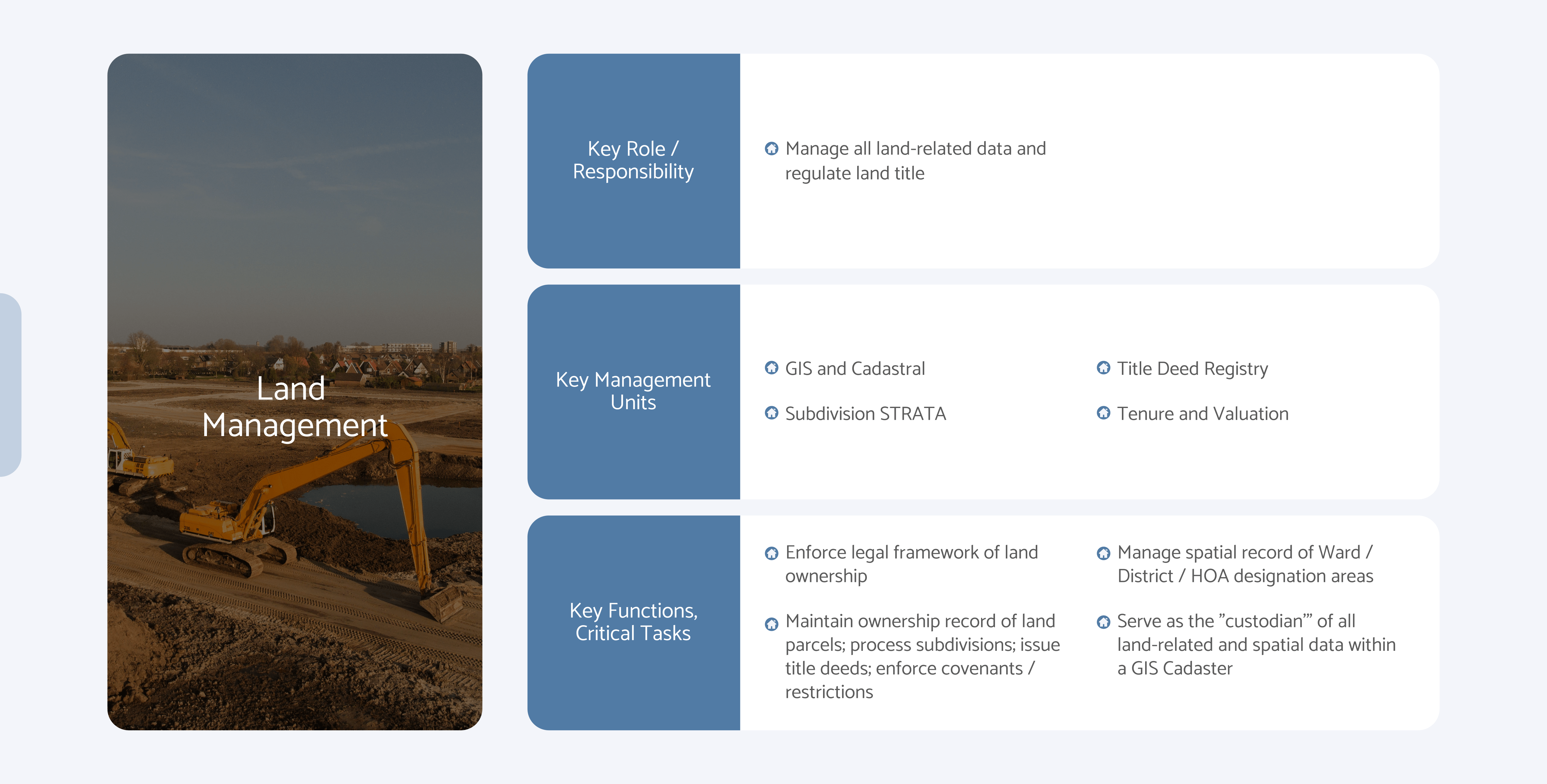Click the bullet icon next to Subdivision STRATA

pos(771,413)
